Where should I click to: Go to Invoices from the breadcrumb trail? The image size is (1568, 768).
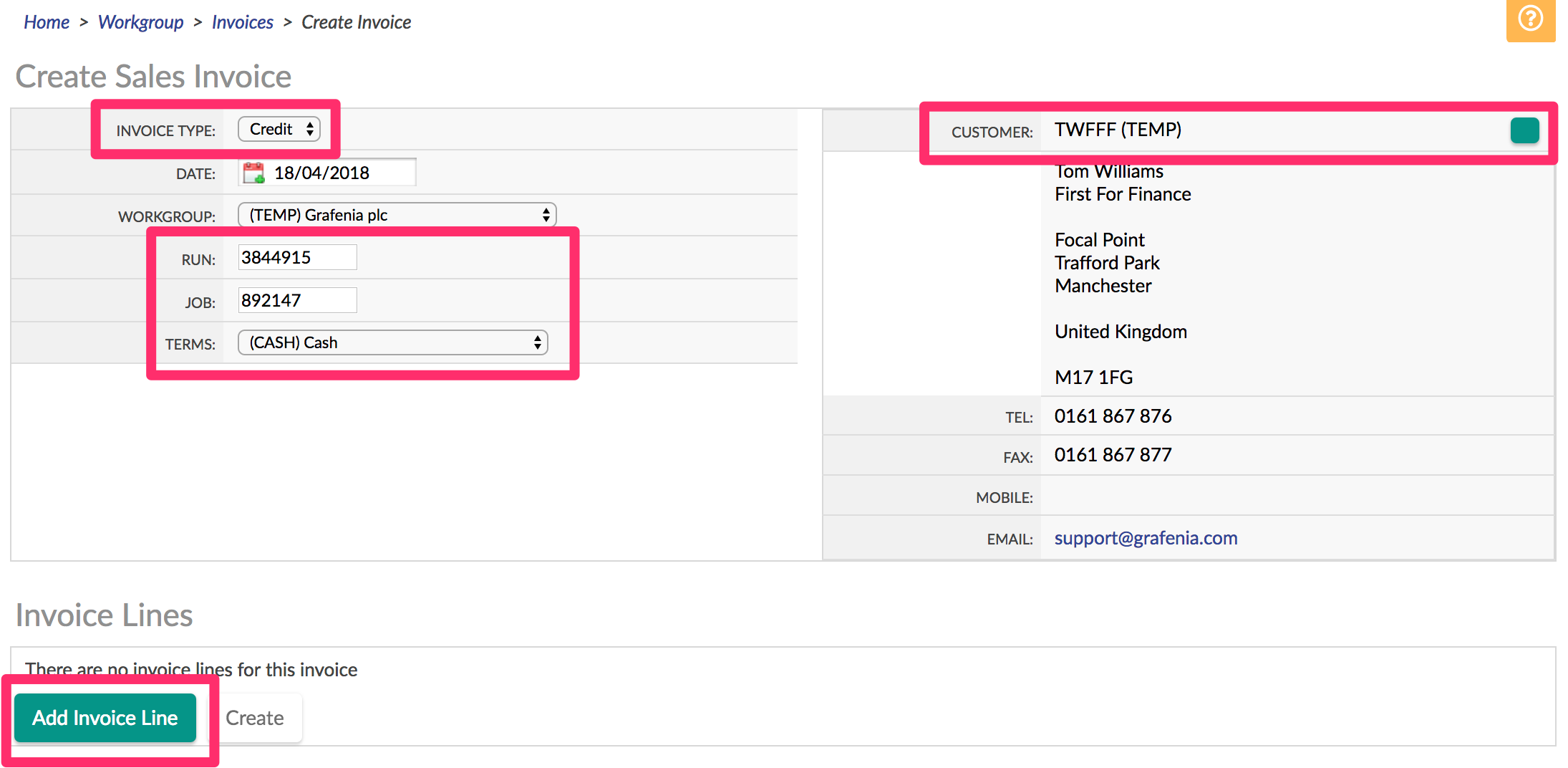(242, 21)
